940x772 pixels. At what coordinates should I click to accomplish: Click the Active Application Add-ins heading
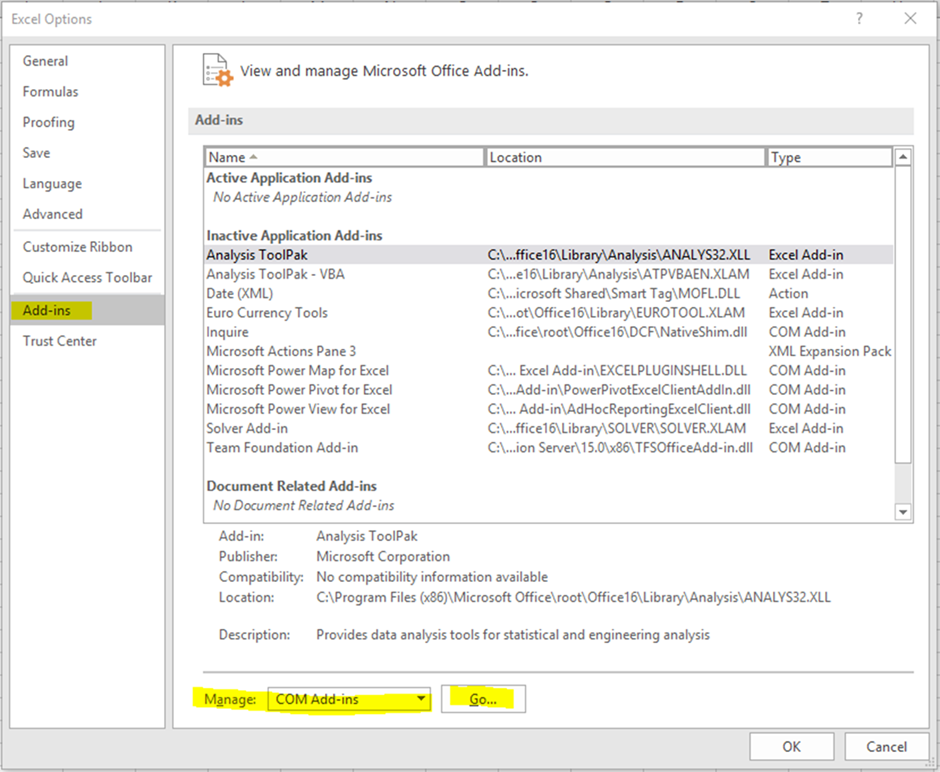click(289, 178)
